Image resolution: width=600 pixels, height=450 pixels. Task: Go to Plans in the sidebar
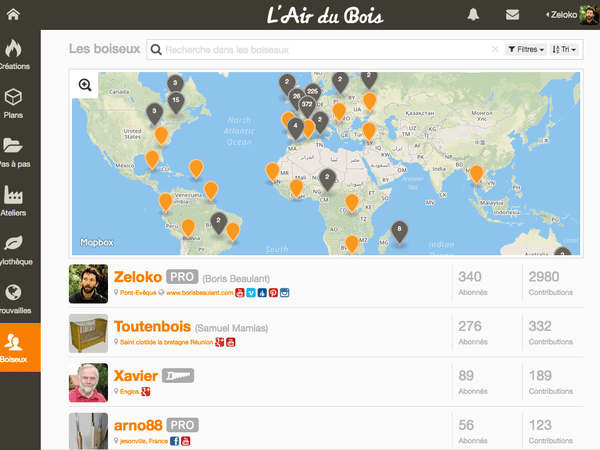tap(14, 103)
